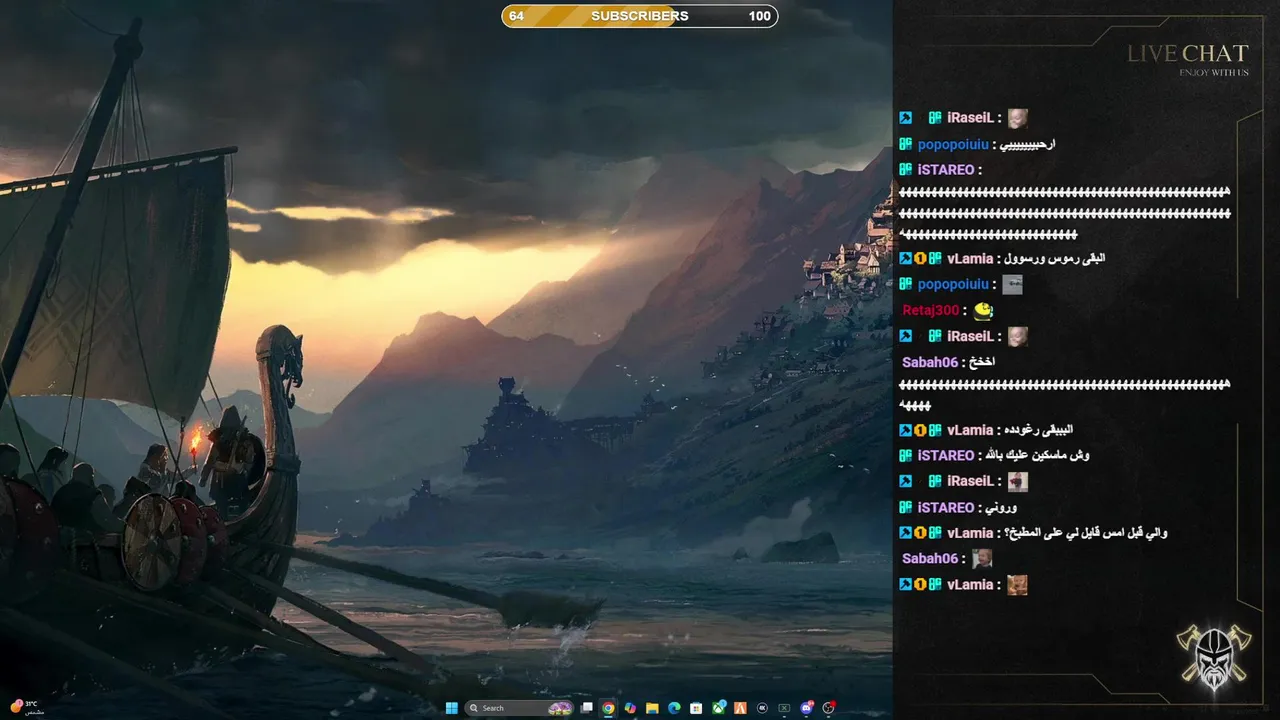Open File Explorer from the taskbar

click(x=652, y=708)
